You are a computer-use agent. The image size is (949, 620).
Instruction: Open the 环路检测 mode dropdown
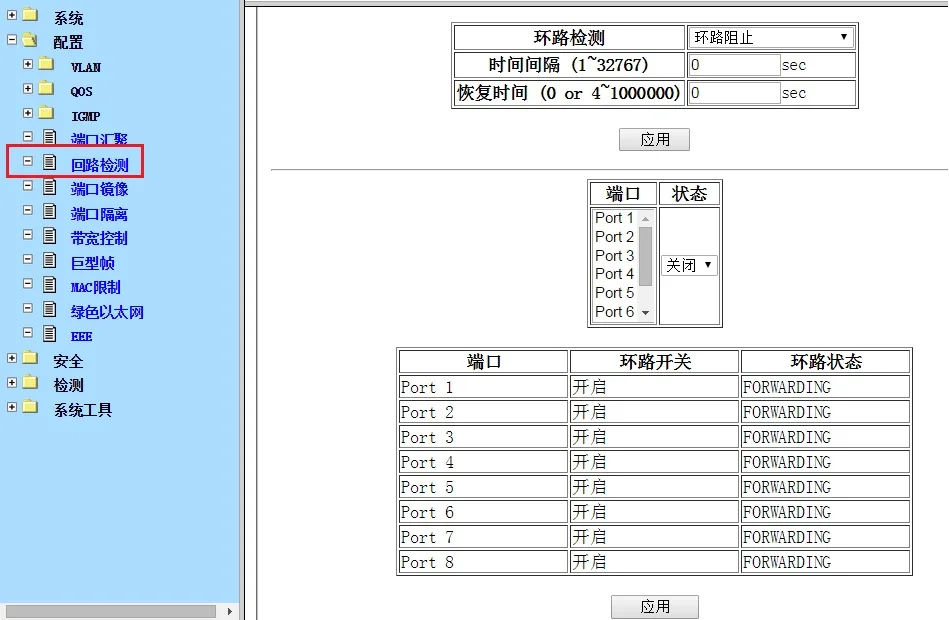pyautogui.click(x=770, y=38)
